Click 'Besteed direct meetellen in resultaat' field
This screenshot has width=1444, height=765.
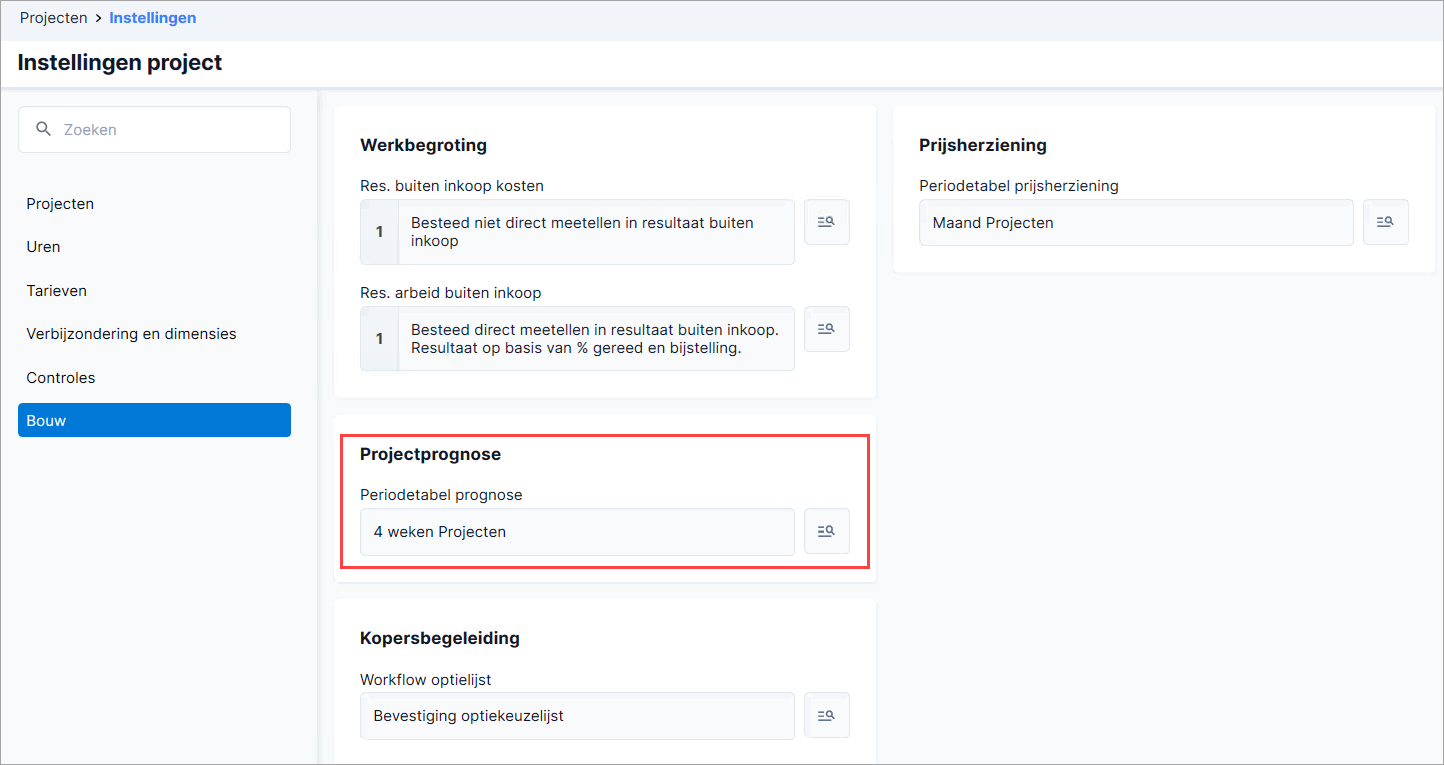(577, 339)
